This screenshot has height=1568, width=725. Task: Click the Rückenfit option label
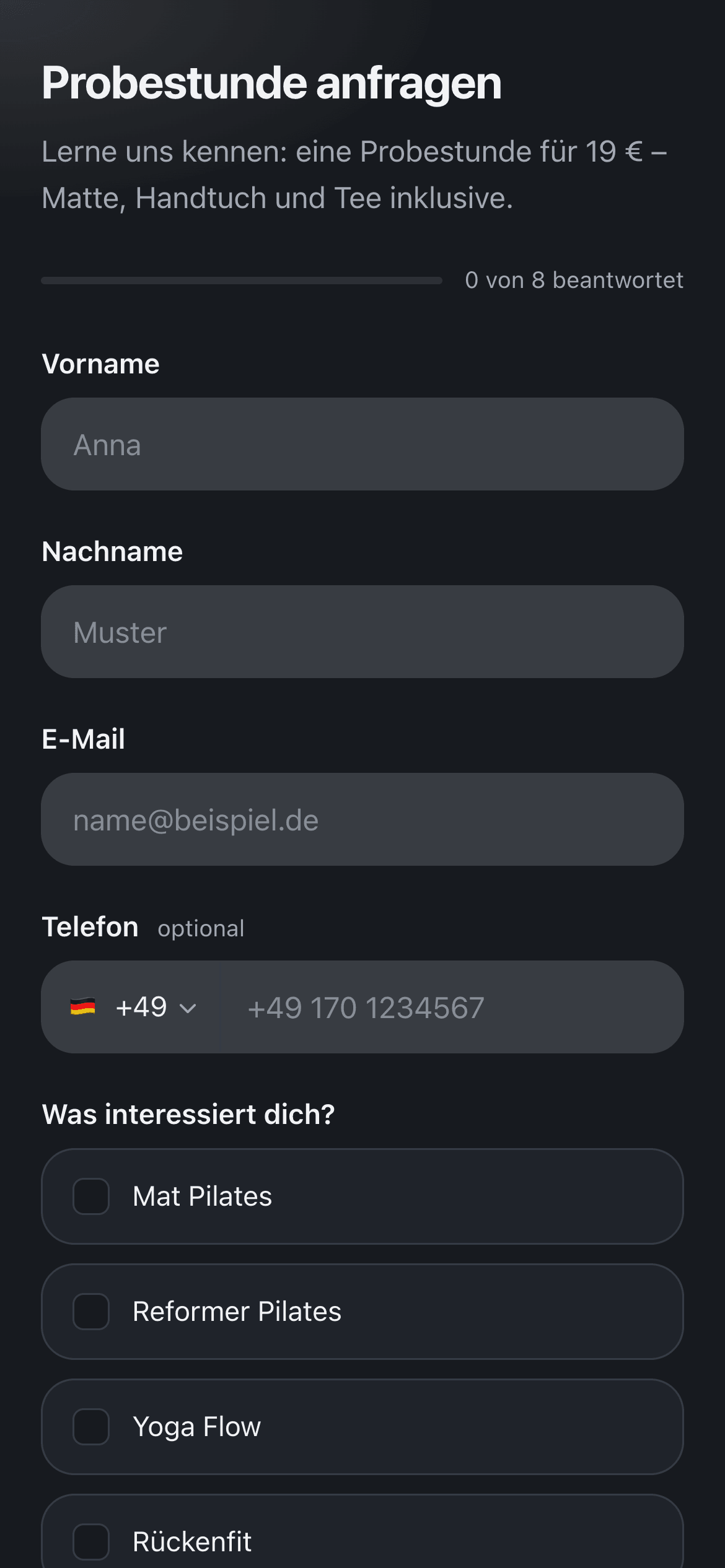coord(192,1541)
